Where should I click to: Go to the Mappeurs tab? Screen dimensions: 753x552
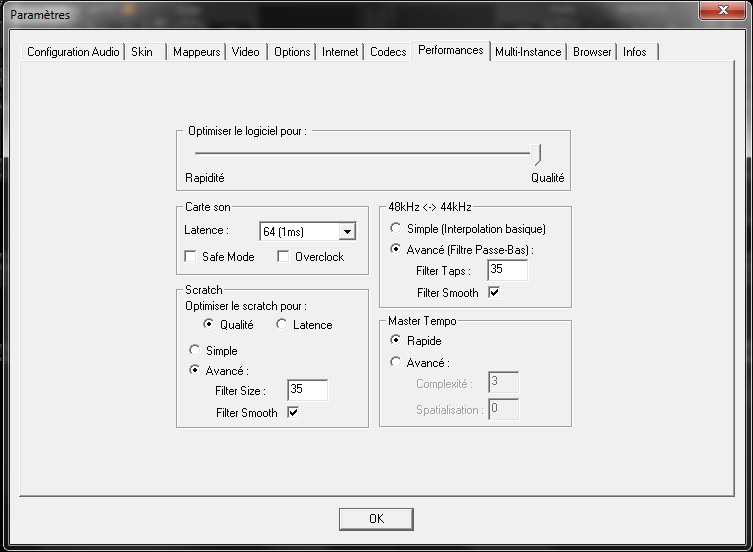click(196, 52)
